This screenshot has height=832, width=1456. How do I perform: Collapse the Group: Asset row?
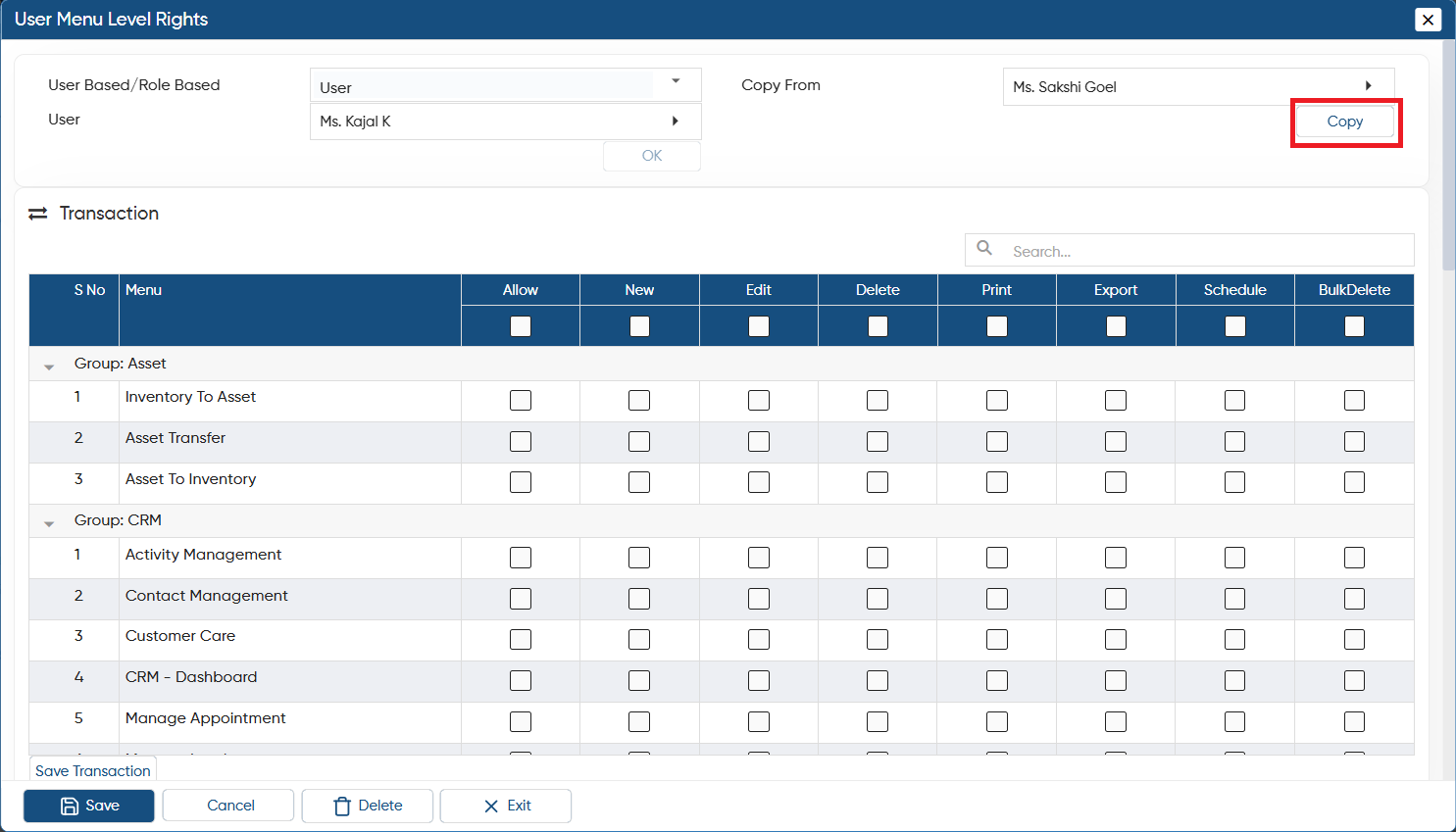[x=49, y=367]
